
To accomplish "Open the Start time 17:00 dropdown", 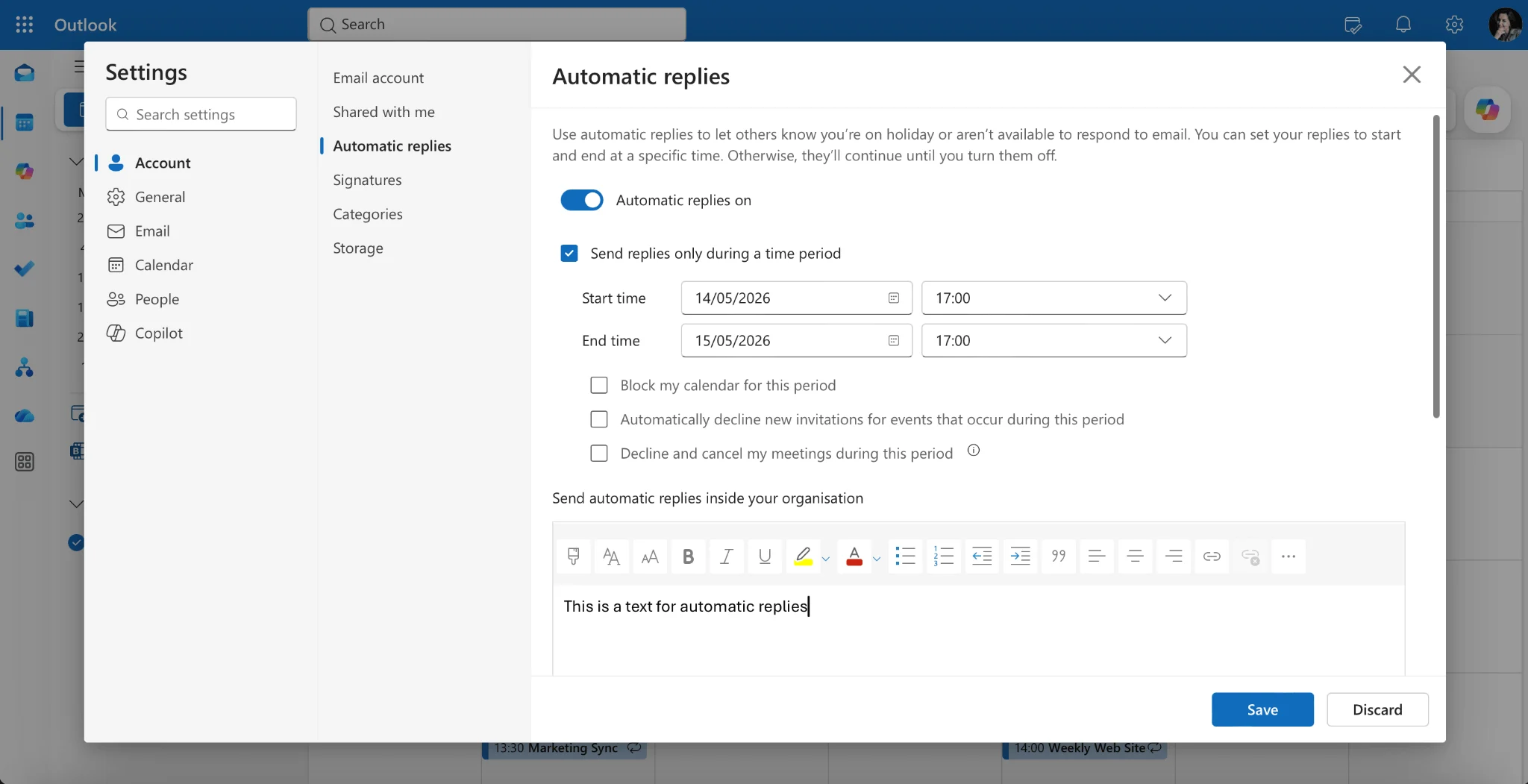I will (1054, 298).
